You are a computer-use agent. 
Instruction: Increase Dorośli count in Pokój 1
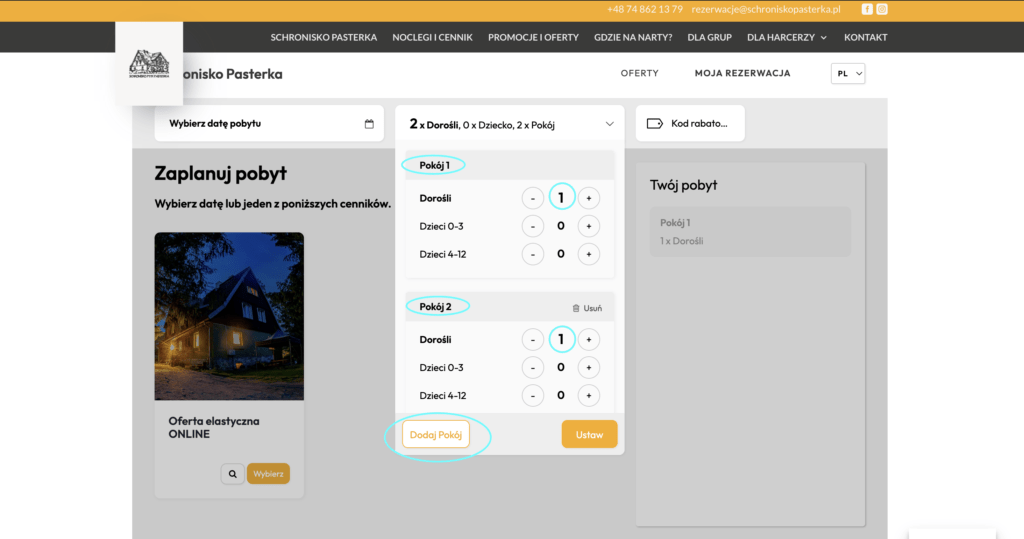pyautogui.click(x=589, y=198)
